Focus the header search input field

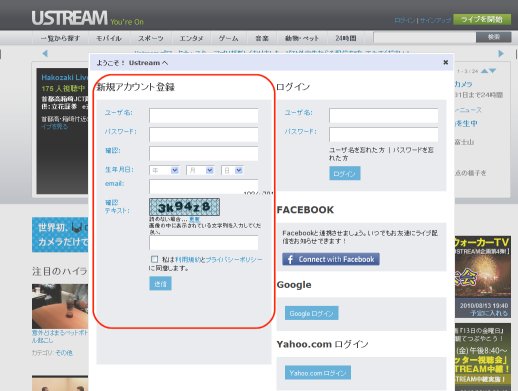click(425, 38)
